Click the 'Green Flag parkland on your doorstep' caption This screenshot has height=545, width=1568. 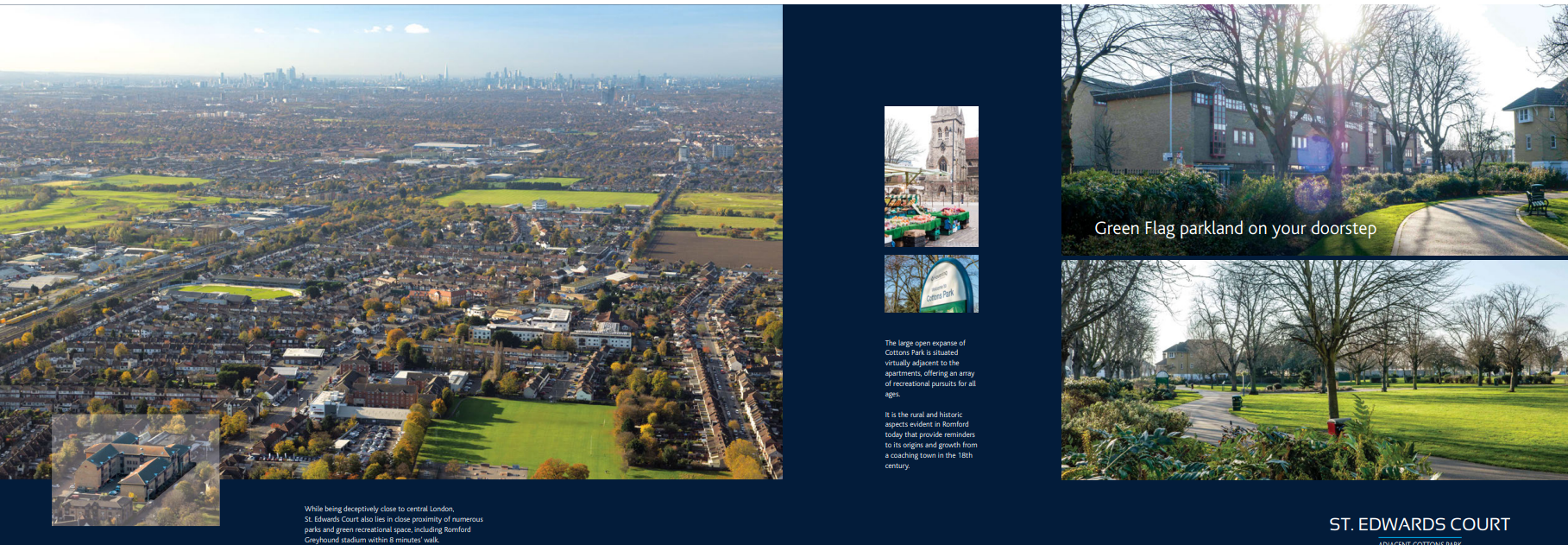[1235, 229]
